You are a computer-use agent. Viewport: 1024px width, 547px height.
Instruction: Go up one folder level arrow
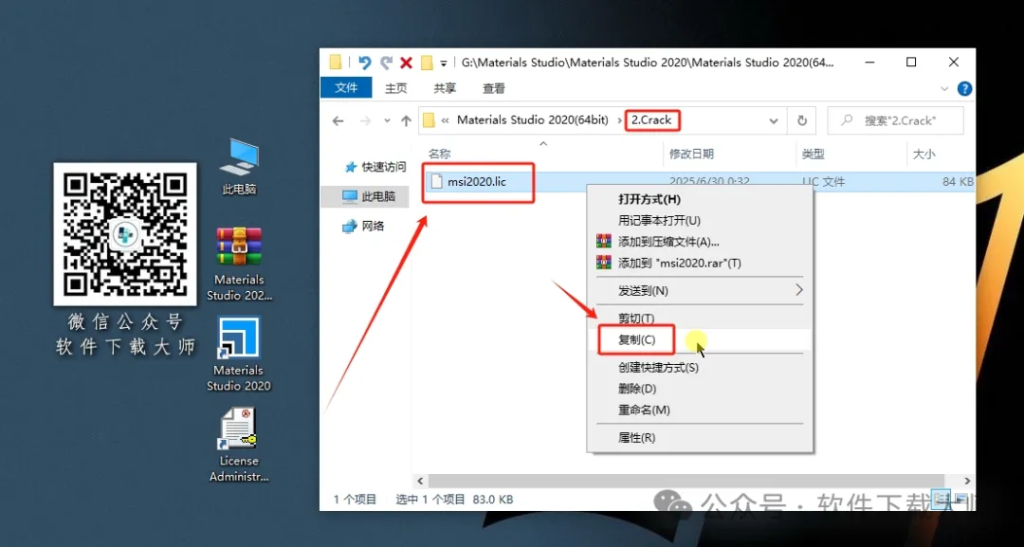(x=406, y=121)
